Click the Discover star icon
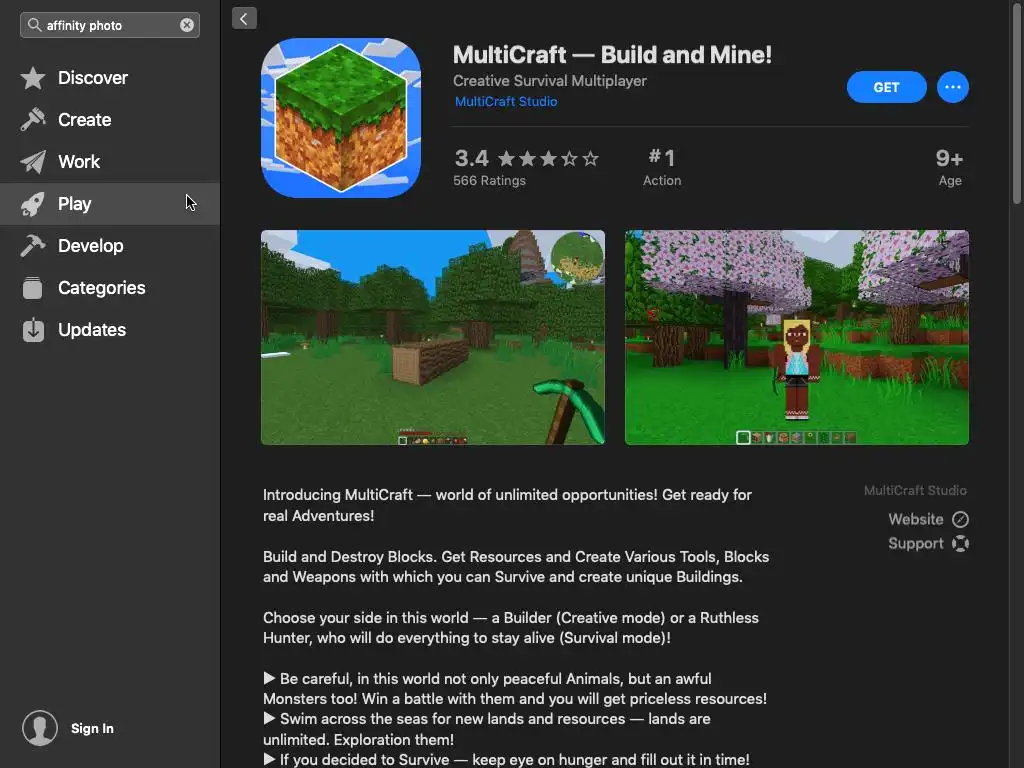This screenshot has width=1024, height=768. click(33, 78)
